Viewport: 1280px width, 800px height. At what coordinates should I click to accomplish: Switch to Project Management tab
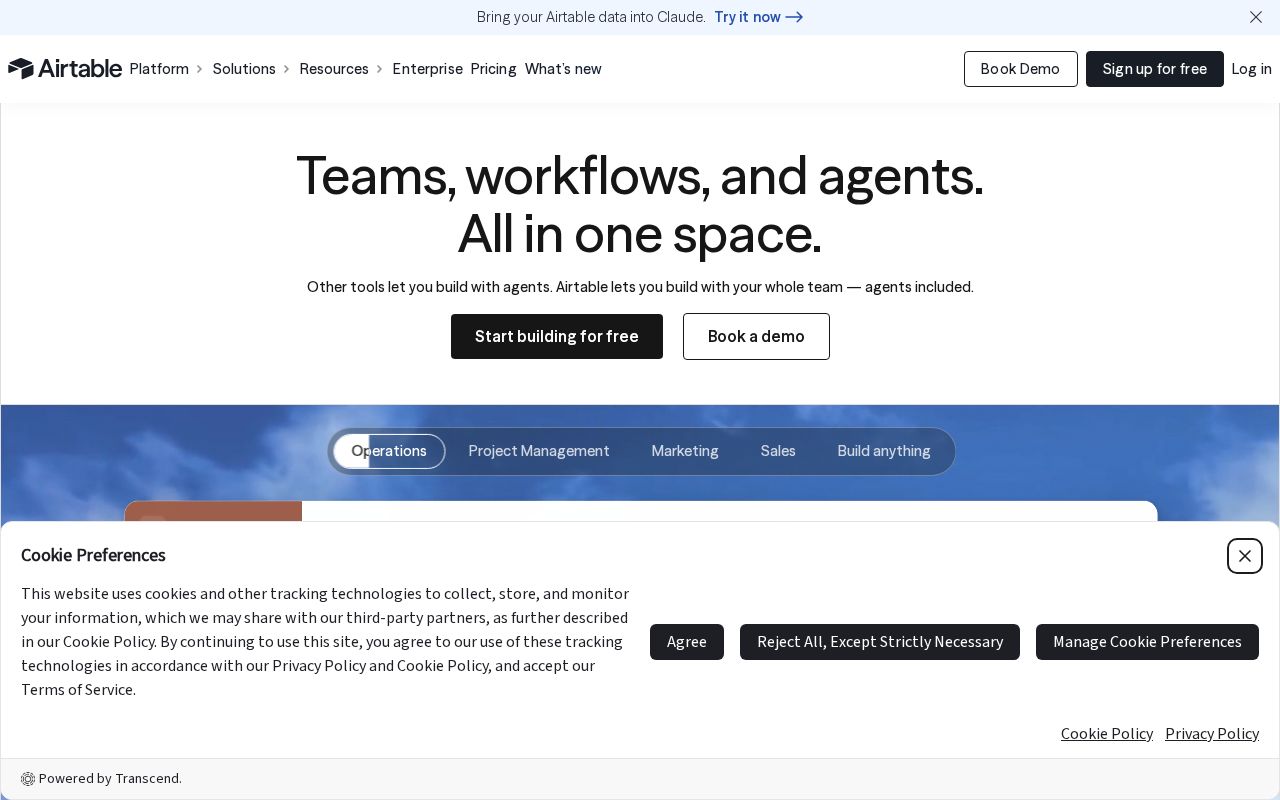538,451
